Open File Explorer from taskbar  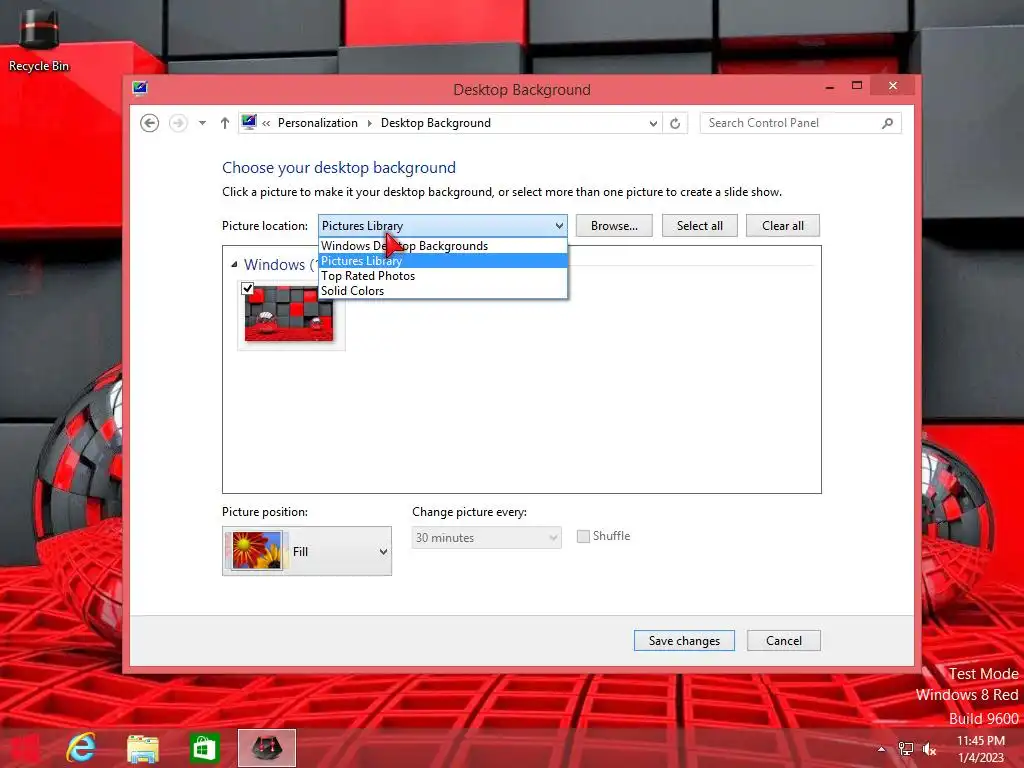(142, 748)
